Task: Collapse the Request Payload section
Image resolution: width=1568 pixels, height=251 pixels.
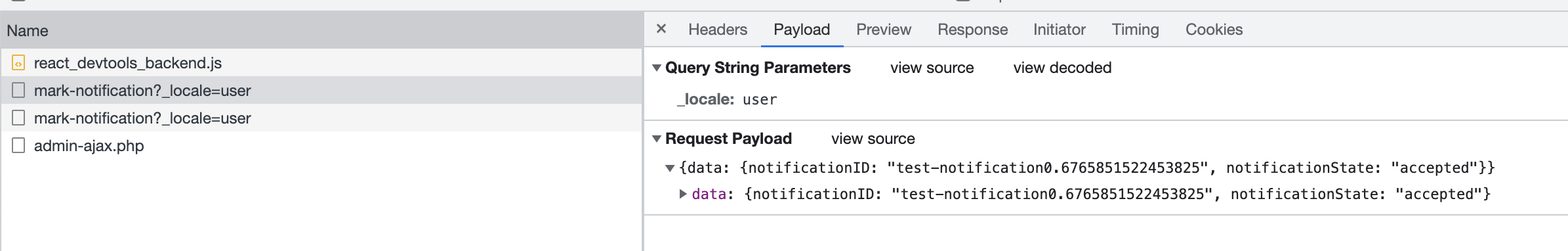Action: [x=657, y=139]
